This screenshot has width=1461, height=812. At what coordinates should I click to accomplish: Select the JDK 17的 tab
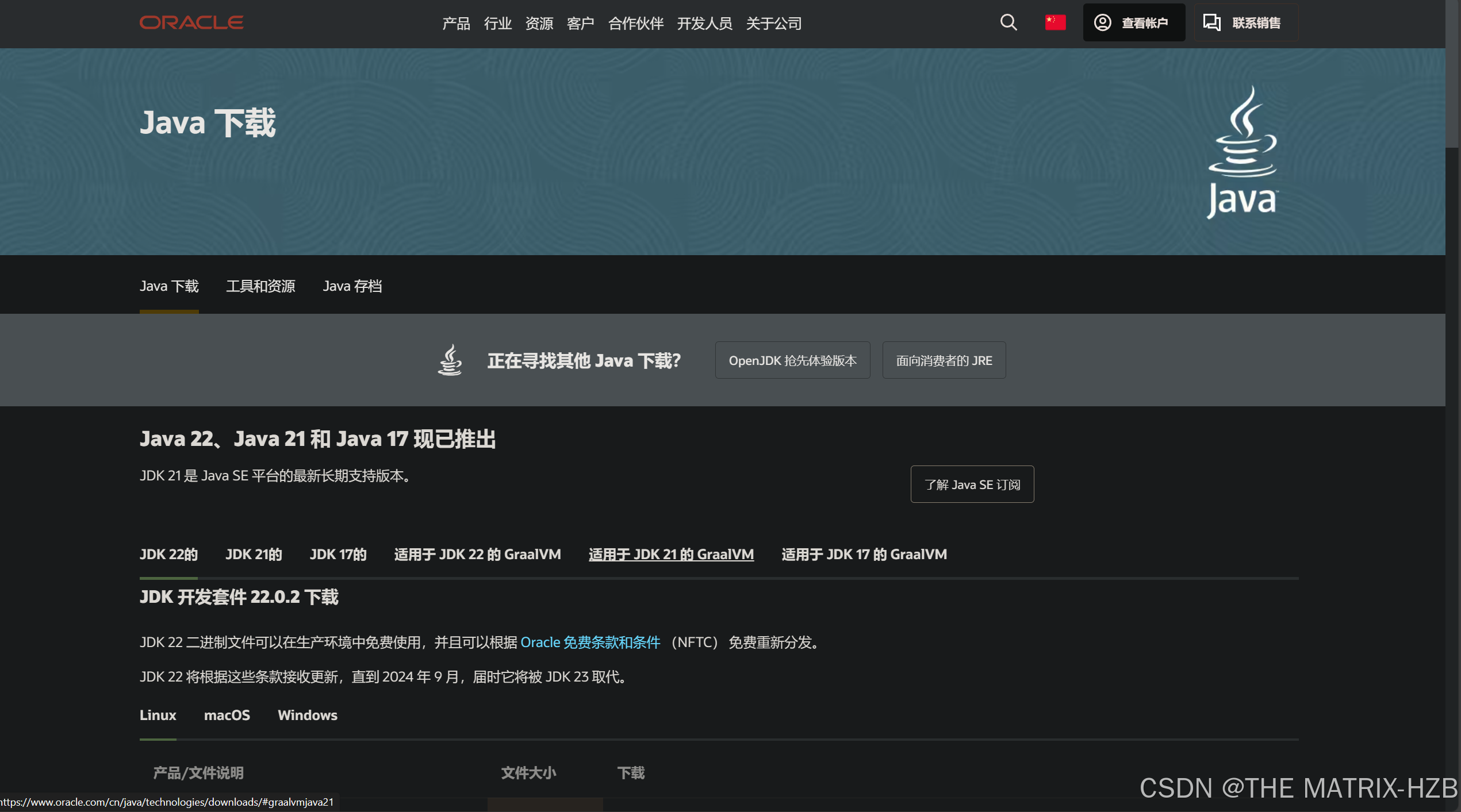pos(338,555)
